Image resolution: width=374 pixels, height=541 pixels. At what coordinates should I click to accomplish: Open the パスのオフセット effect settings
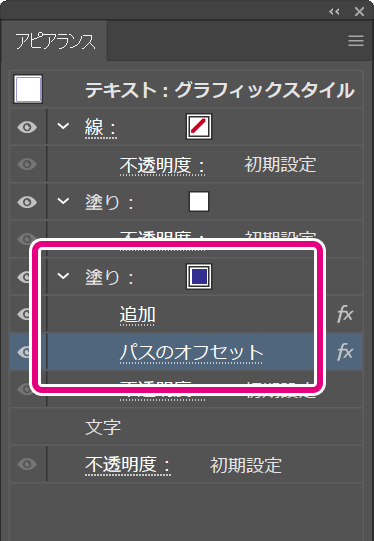click(191, 353)
